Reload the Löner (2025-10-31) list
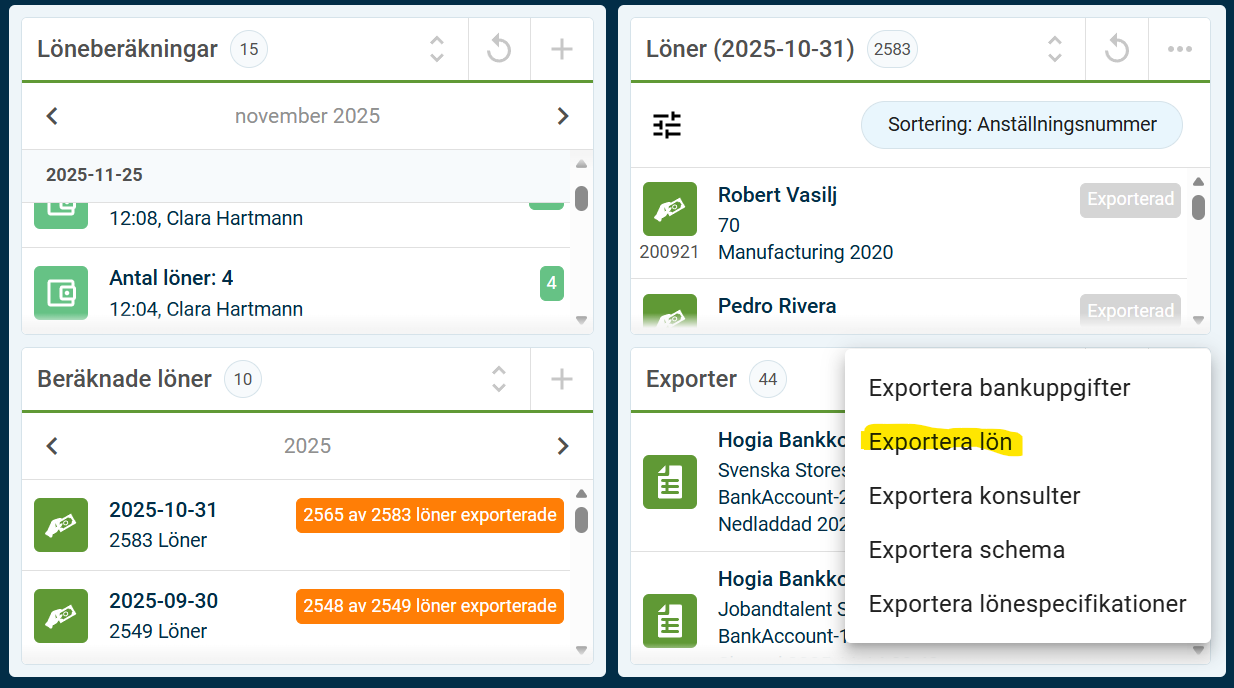The width and height of the screenshot is (1234, 688). [1117, 49]
